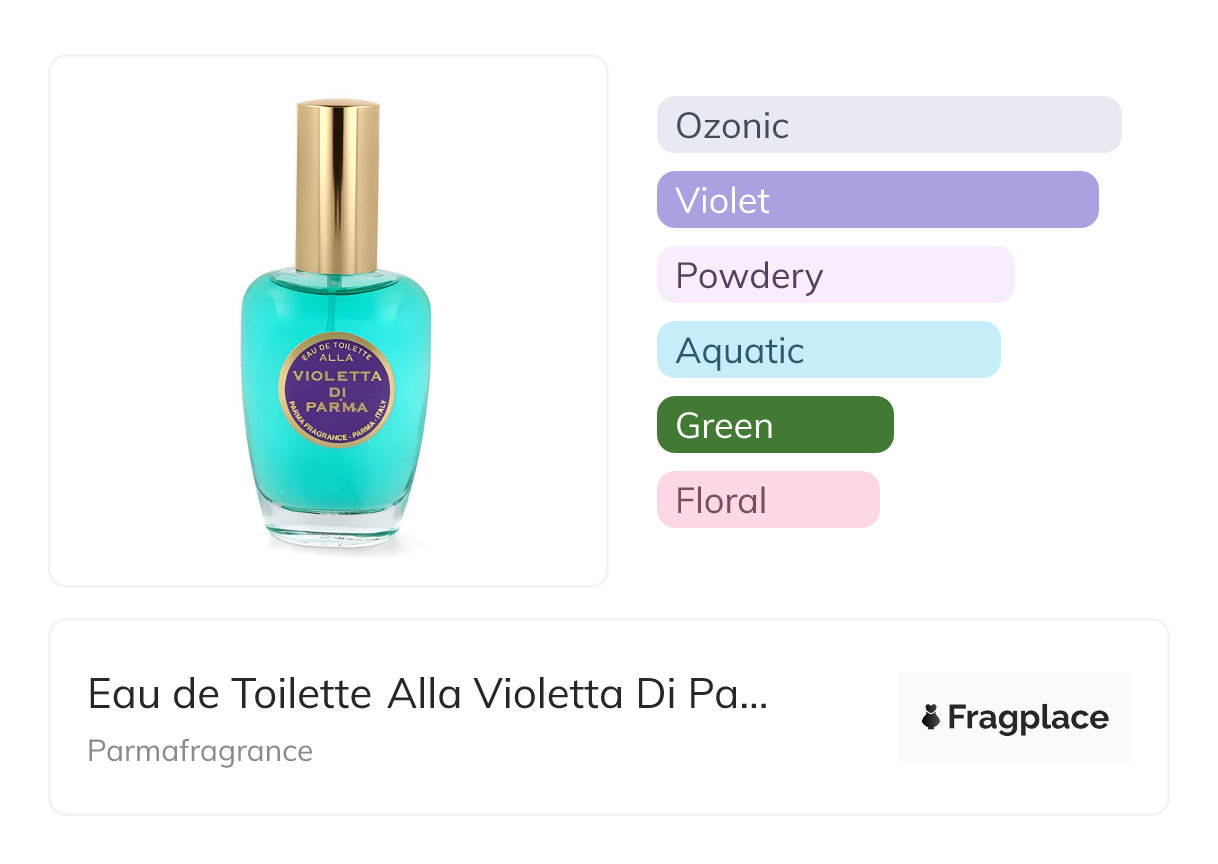Click the clear glass base of the bottle
1218x864 pixels.
[337, 530]
